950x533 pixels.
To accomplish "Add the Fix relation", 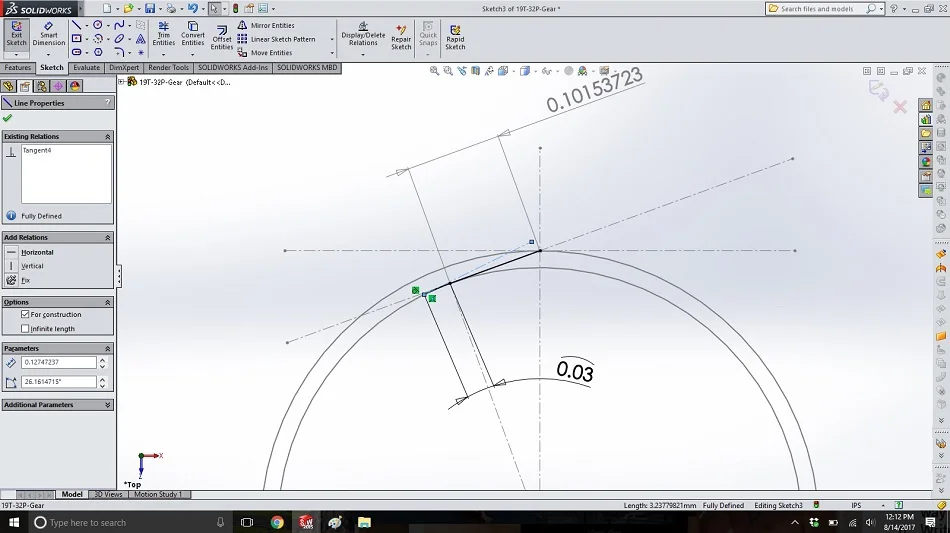I will (x=25, y=280).
